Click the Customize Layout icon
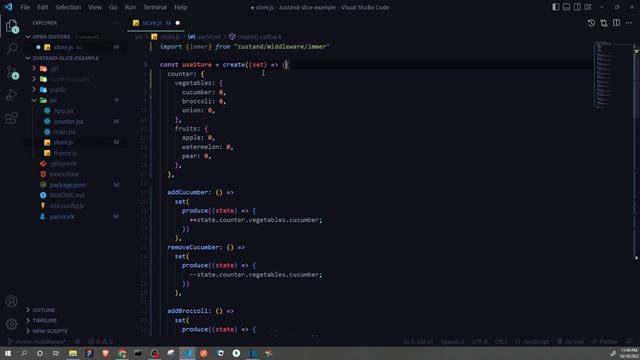Viewport: 640px width, 360px height. [588, 7]
